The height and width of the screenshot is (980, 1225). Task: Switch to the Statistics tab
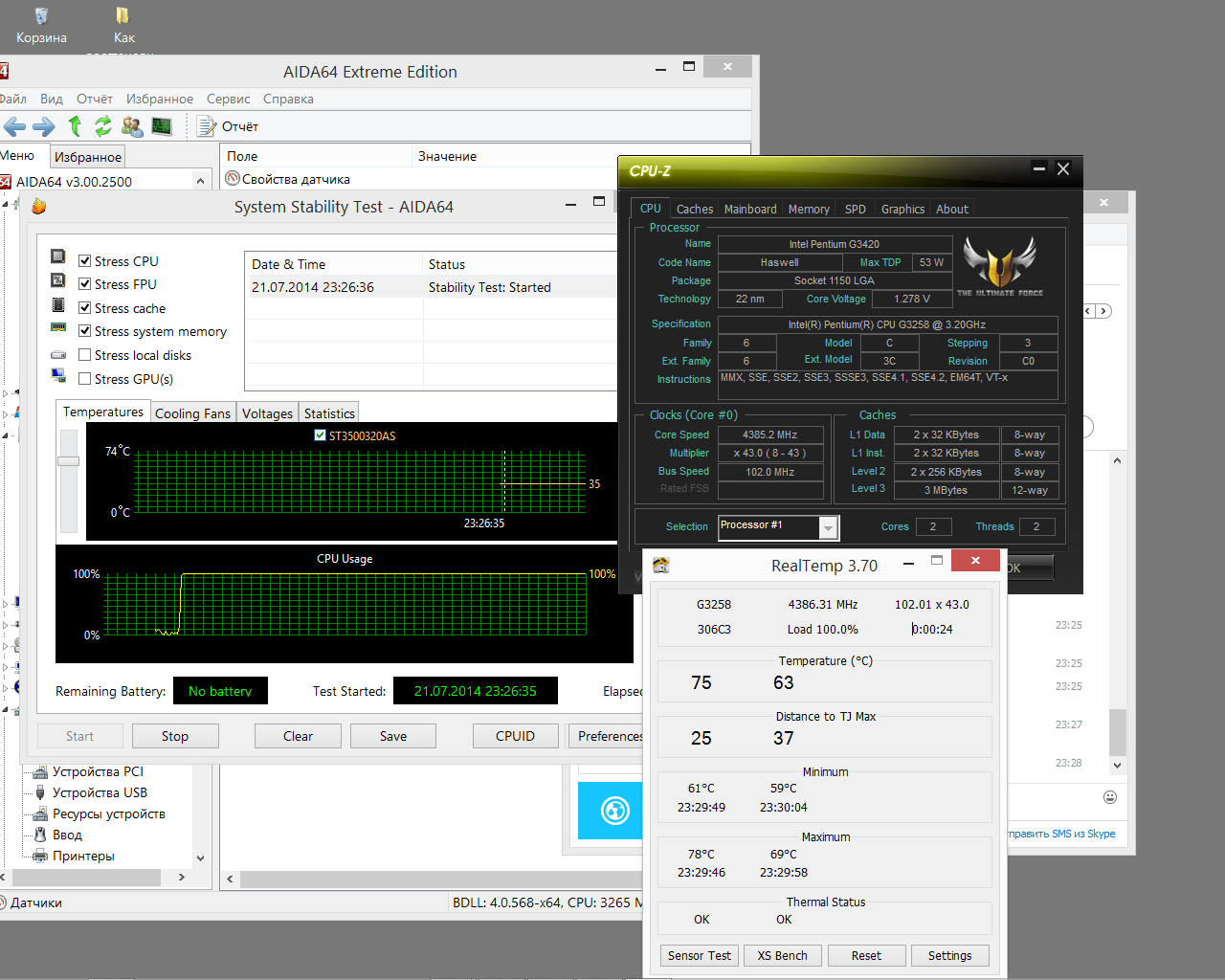329,413
